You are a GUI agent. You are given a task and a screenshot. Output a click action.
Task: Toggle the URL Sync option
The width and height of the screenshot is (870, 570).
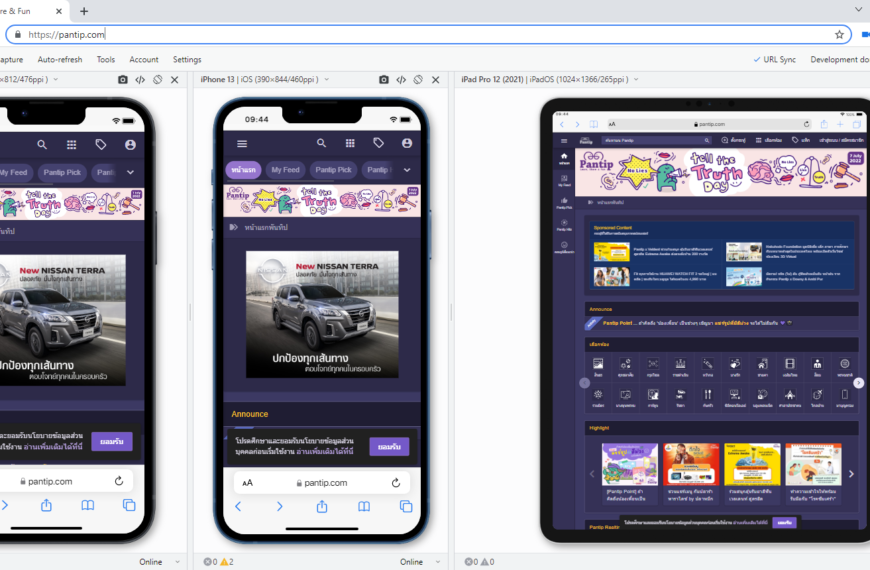775,59
